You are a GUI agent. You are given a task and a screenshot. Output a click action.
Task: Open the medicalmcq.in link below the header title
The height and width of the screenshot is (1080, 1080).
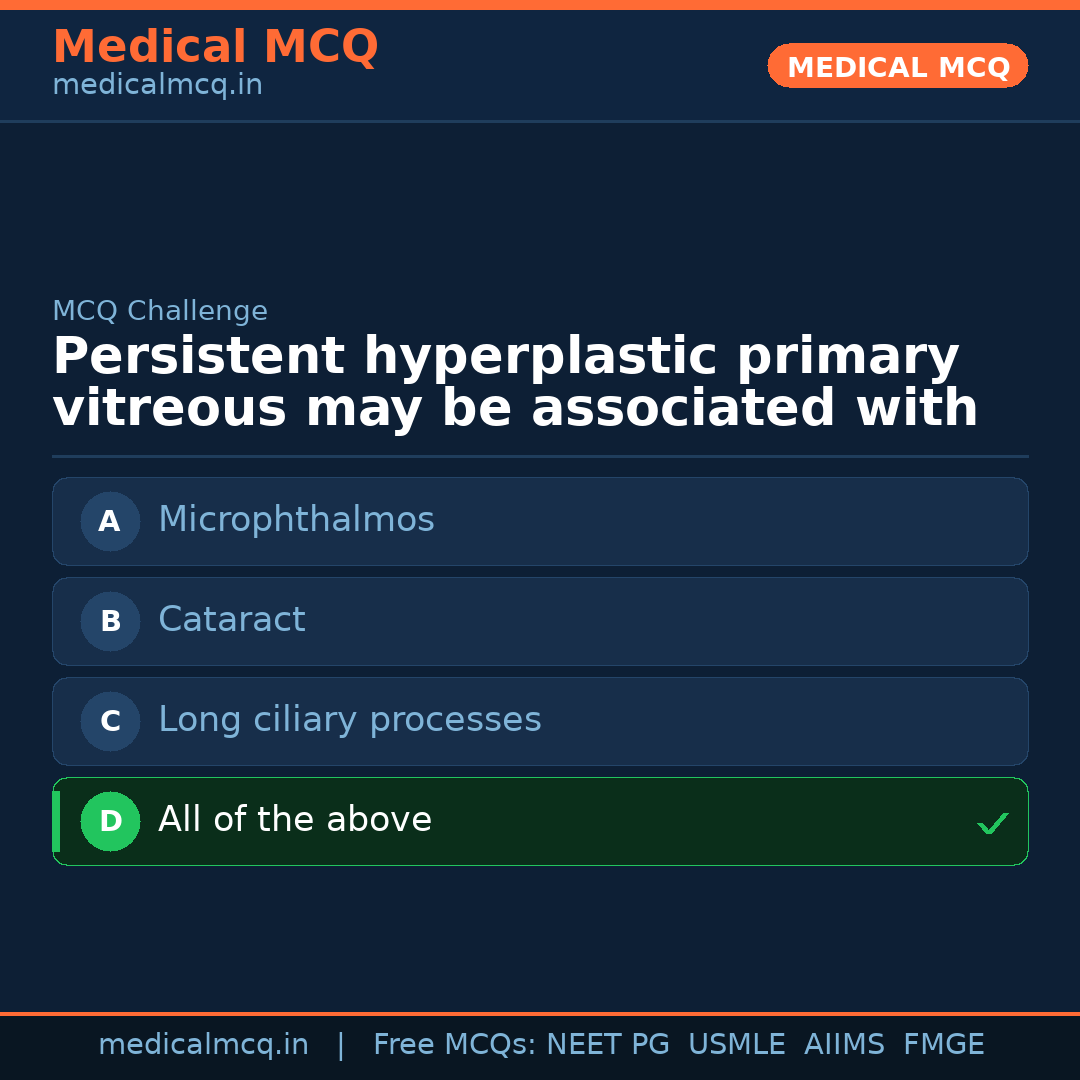[x=157, y=86]
